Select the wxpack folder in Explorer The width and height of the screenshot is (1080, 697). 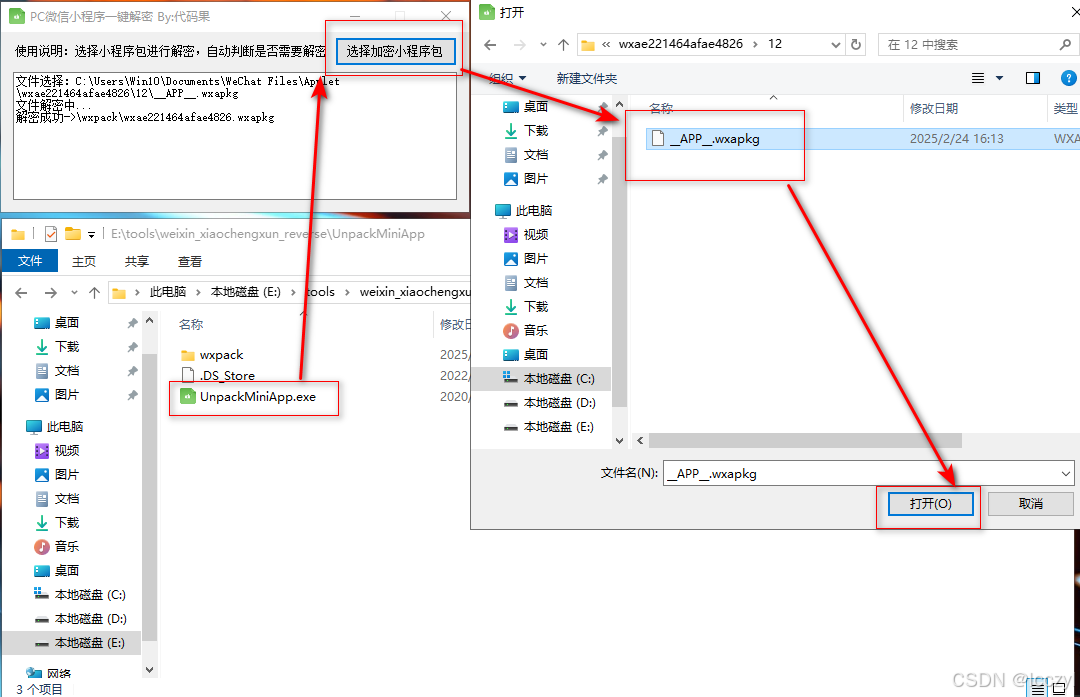[x=221, y=355]
